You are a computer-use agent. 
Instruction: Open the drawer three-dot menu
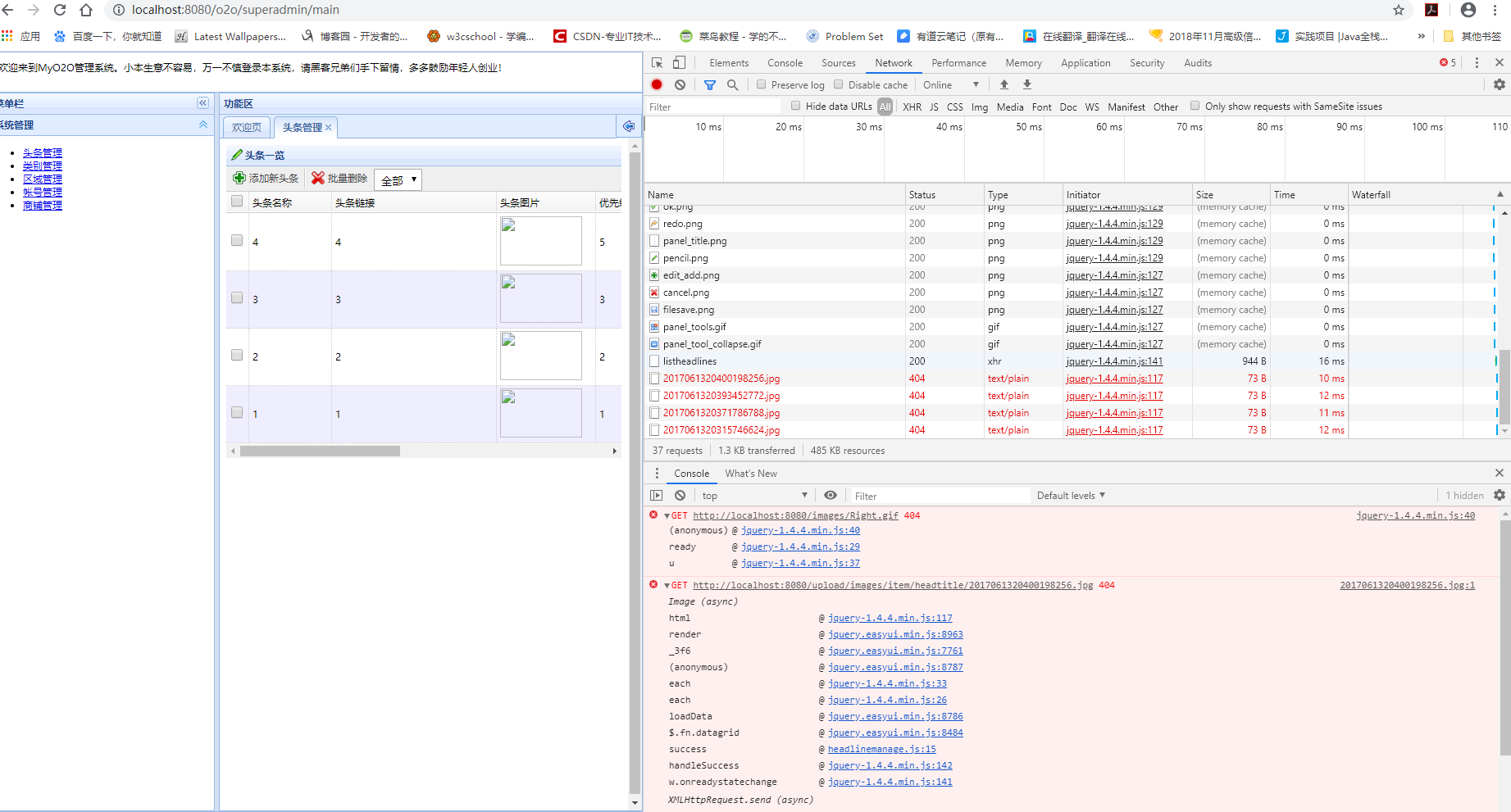[x=657, y=473]
